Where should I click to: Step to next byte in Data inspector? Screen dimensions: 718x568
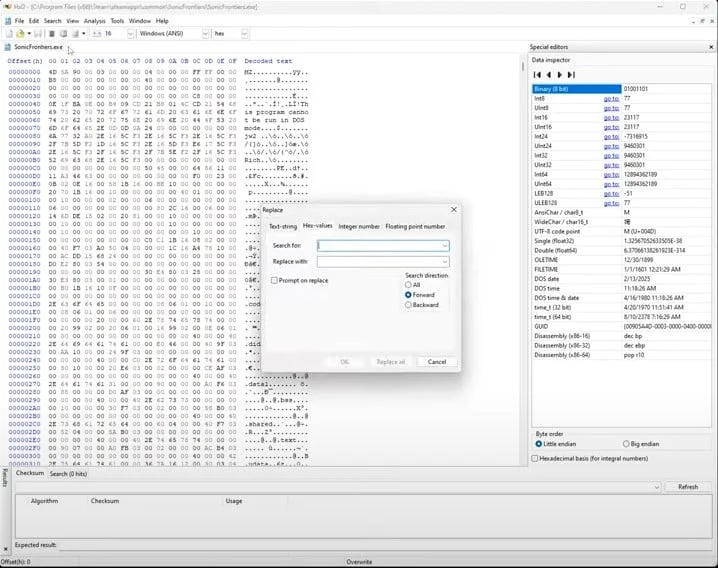pos(560,74)
